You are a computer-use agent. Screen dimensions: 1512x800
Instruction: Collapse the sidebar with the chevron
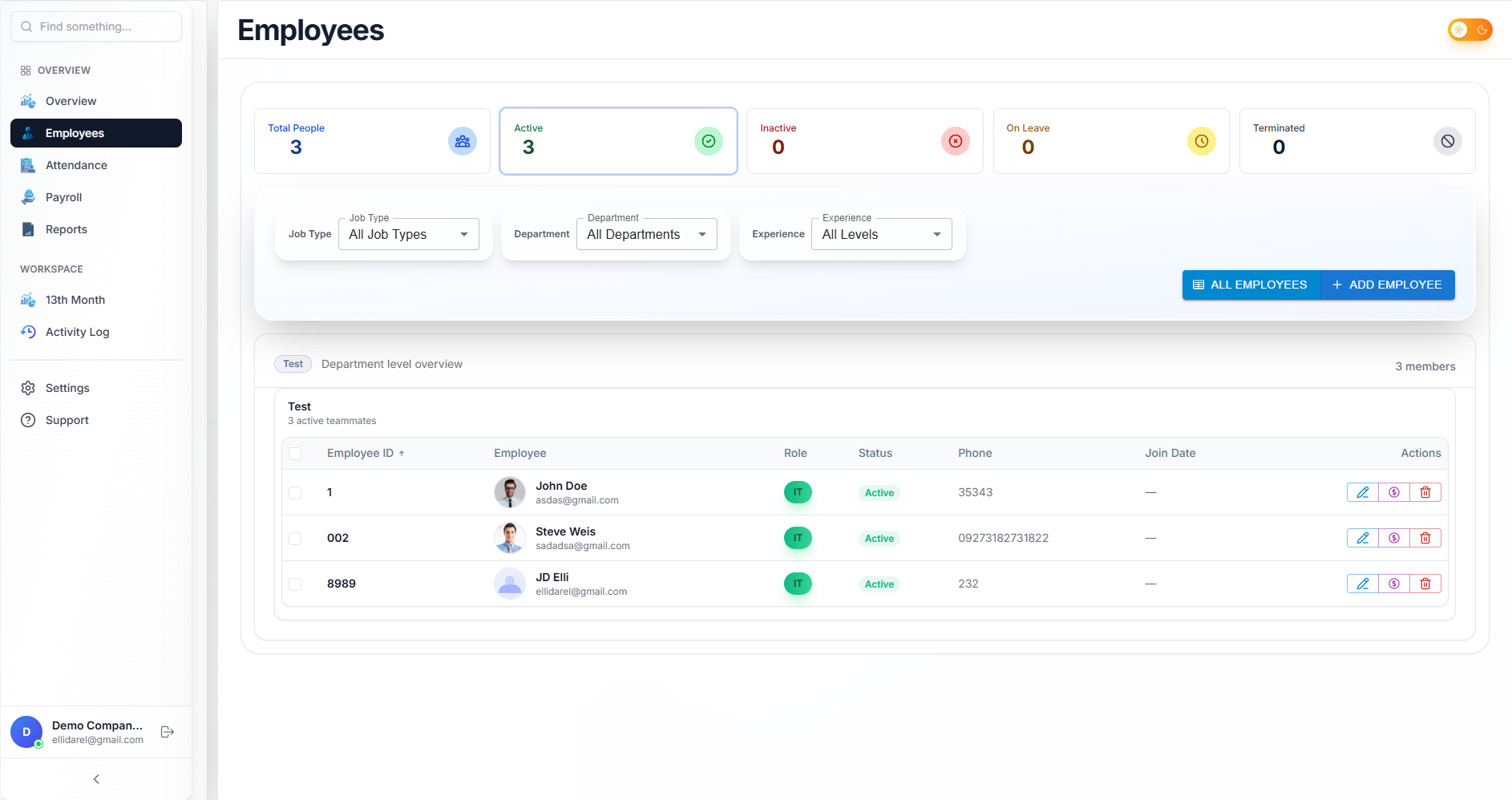click(95, 778)
